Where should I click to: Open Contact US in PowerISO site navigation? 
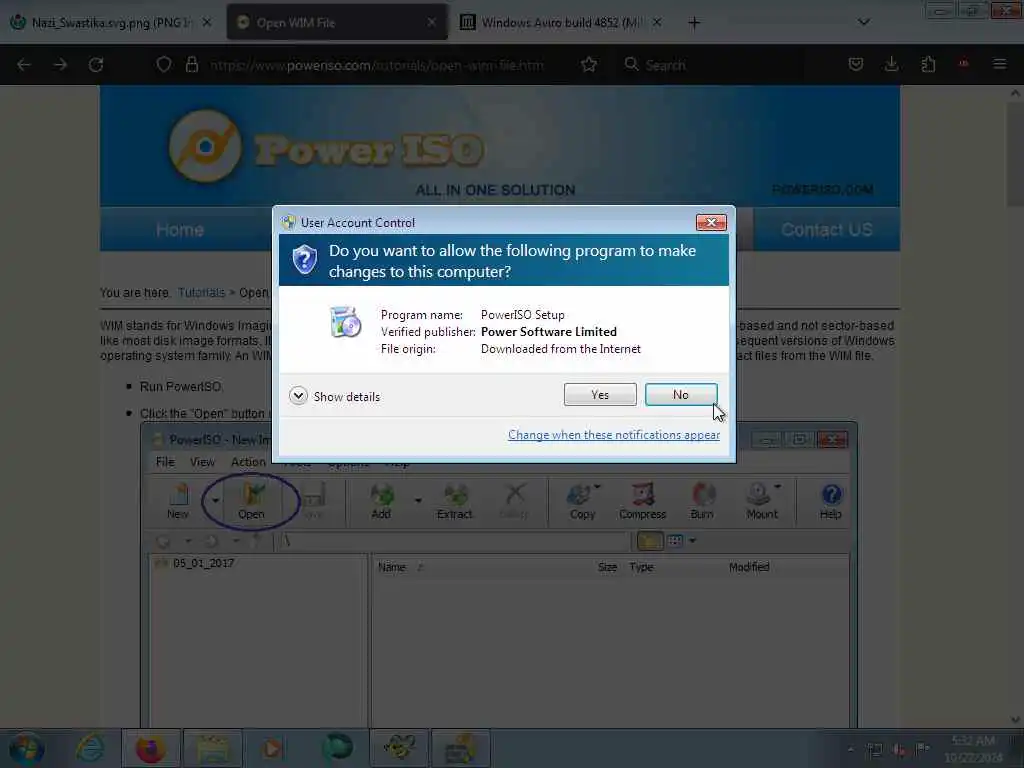(x=826, y=230)
